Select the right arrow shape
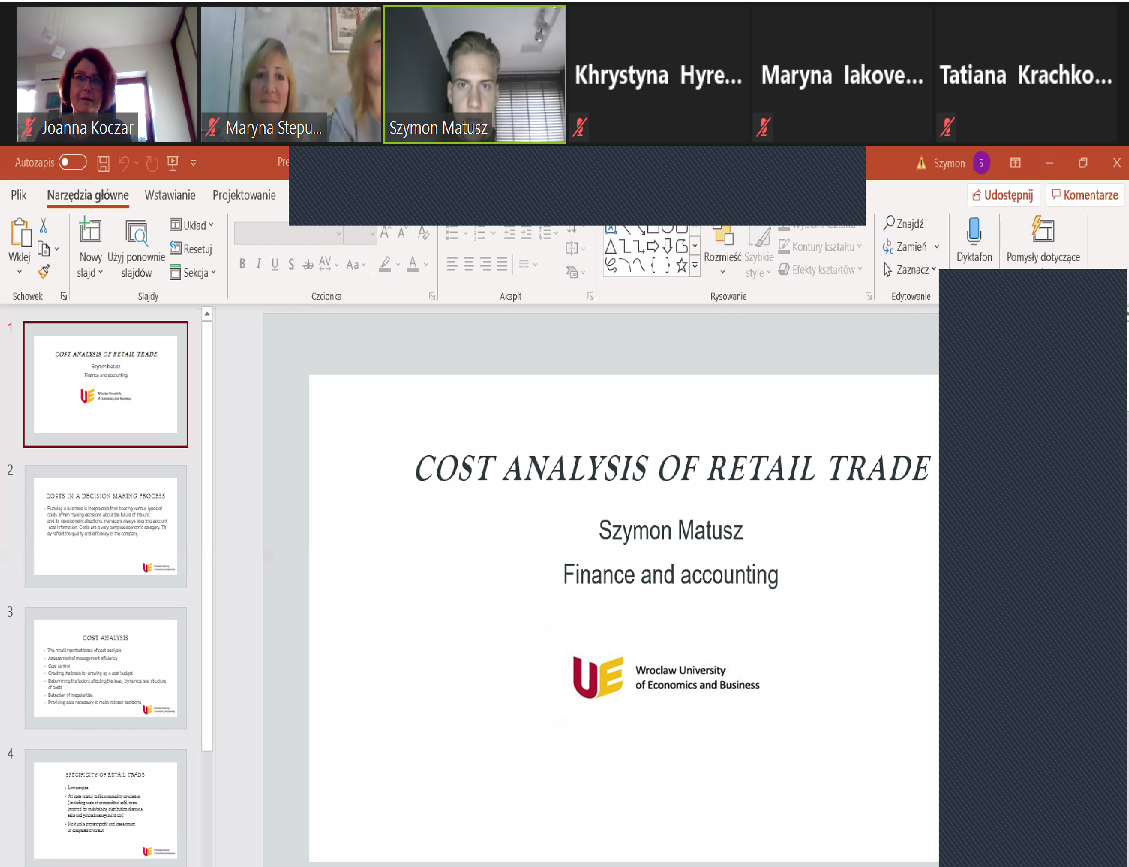 pyautogui.click(x=652, y=248)
